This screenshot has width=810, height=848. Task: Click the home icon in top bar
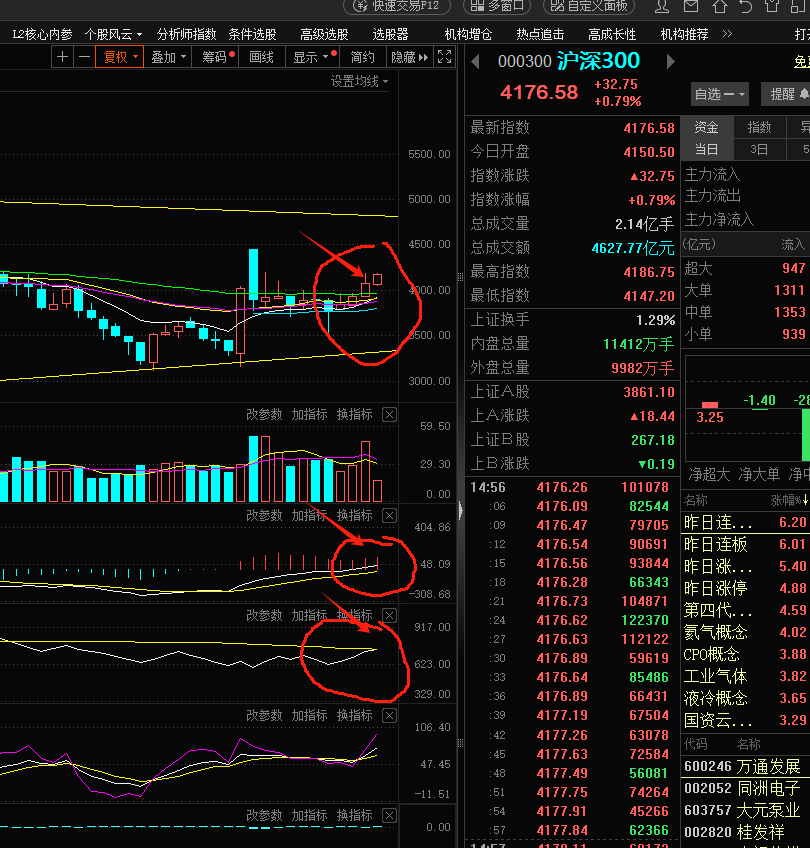(720, 6)
